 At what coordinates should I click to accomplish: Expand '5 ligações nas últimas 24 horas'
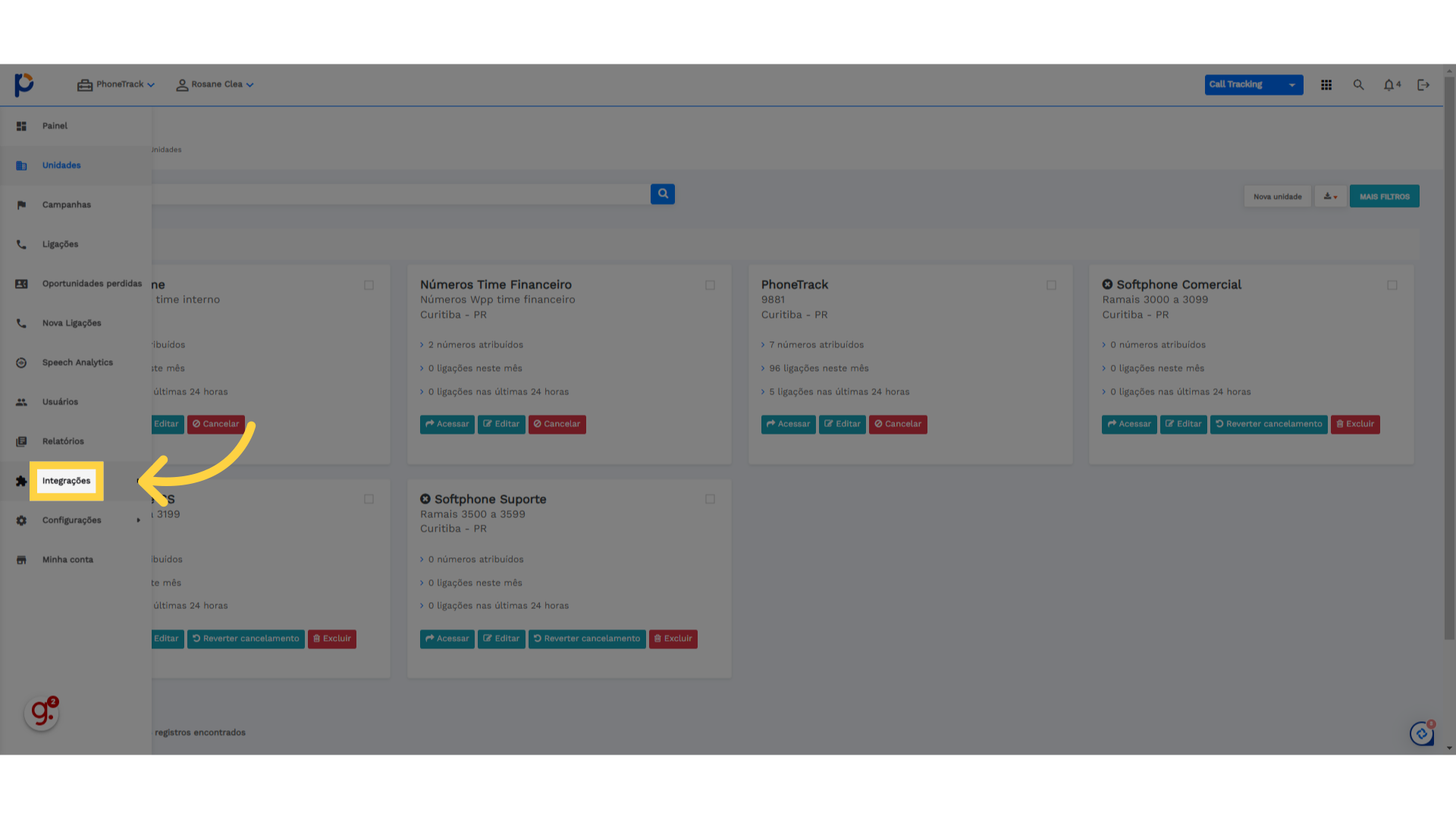tap(836, 392)
